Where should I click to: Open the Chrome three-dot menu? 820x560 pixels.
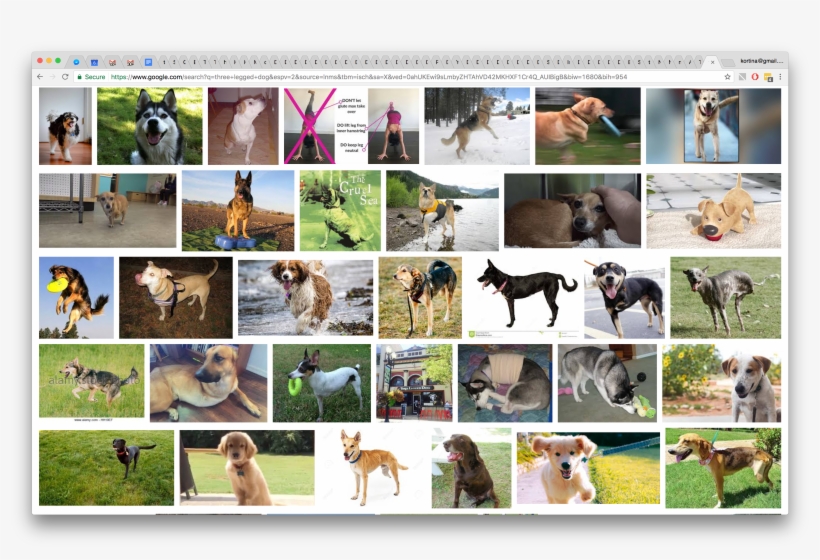[780, 77]
